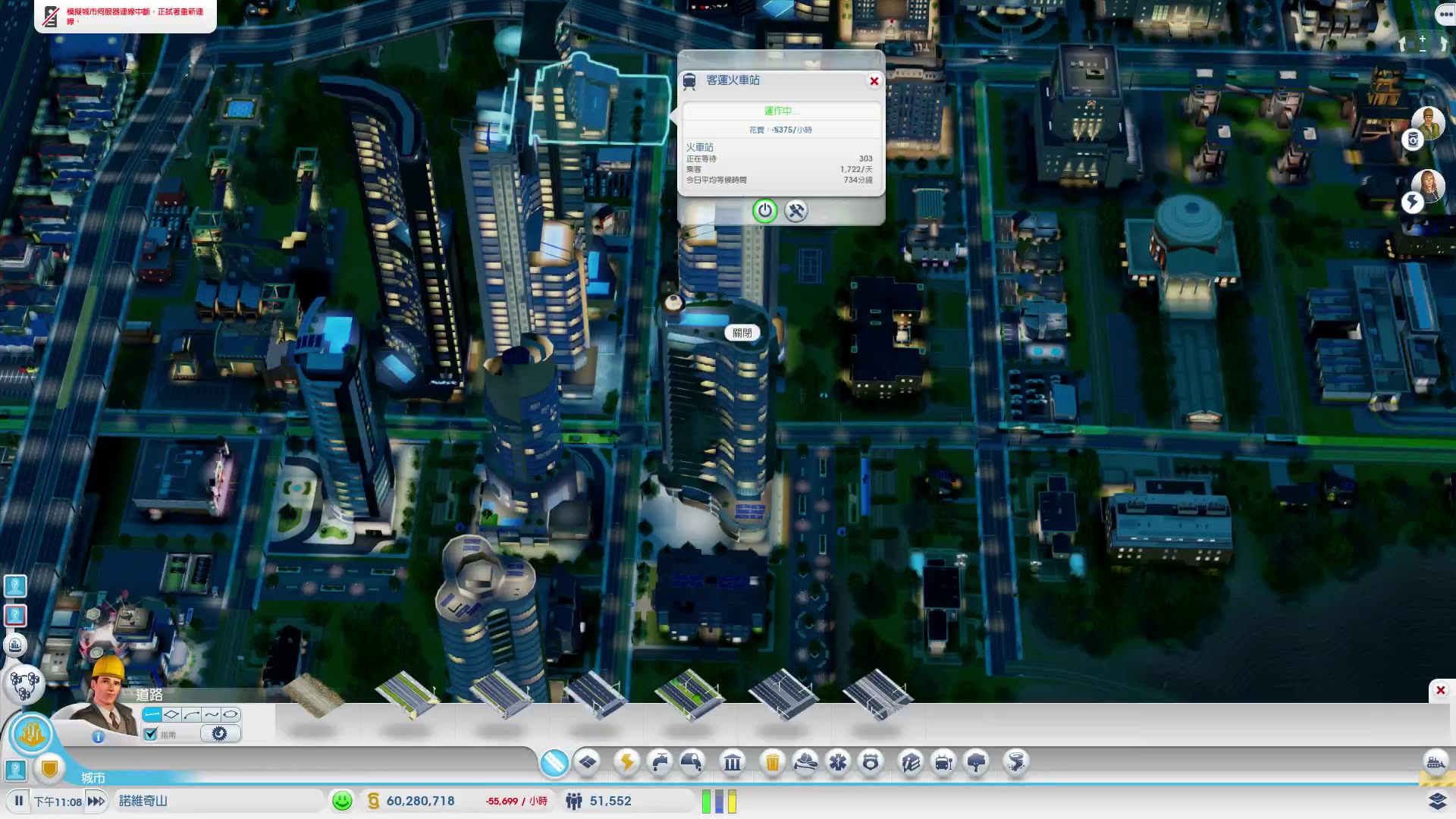Toggle the 指南 road guides checkbox

150,734
